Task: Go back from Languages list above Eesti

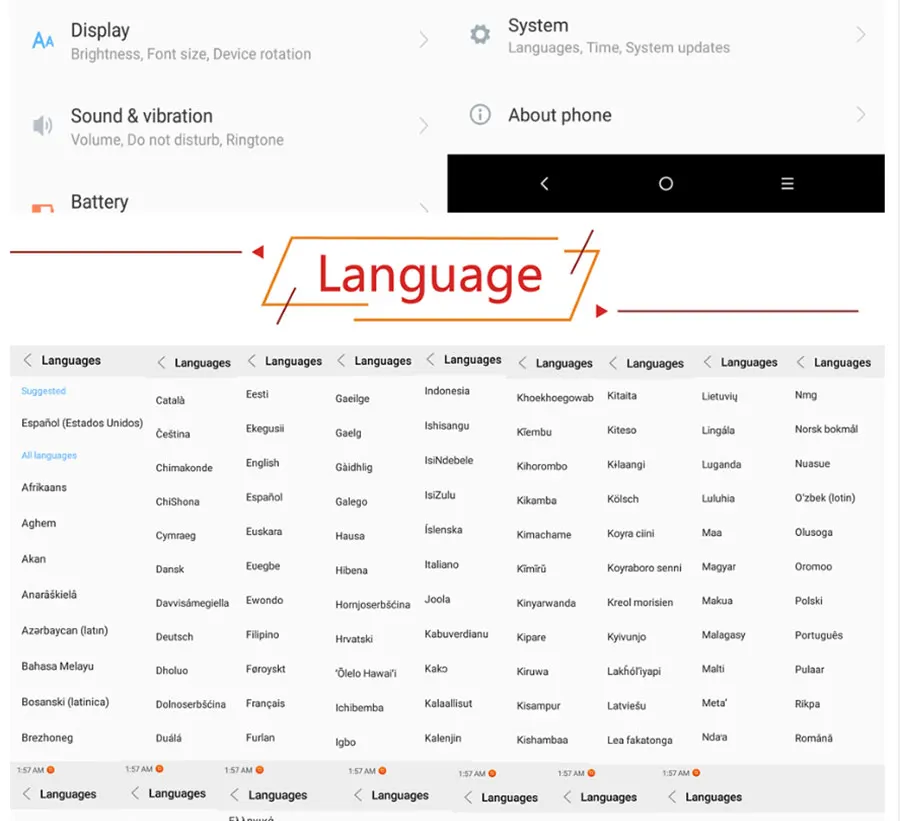Action: 251,361
